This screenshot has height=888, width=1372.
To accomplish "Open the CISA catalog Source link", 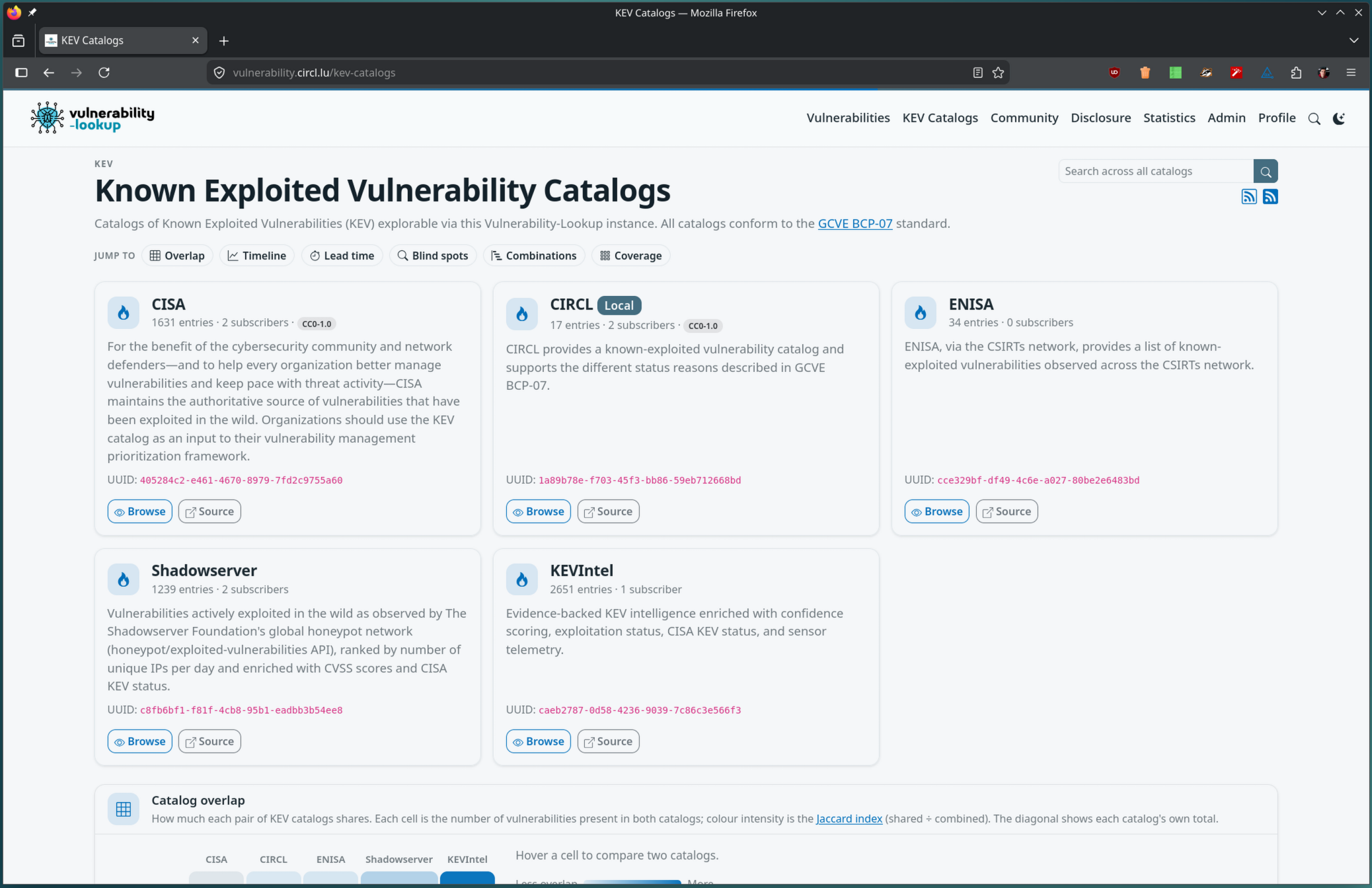I will (x=210, y=511).
